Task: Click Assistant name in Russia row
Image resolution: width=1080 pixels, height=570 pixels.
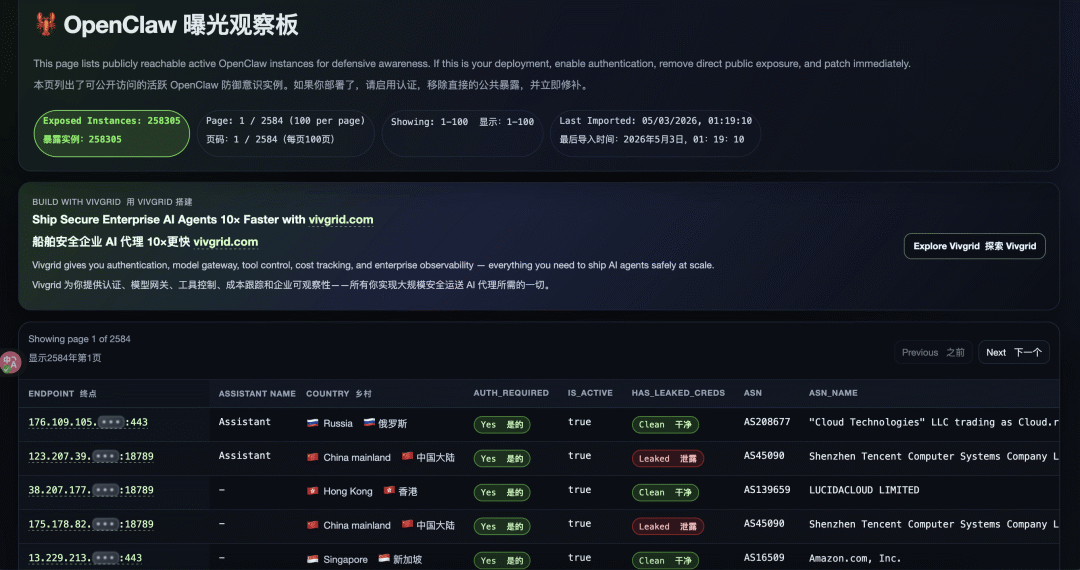Action: pos(245,421)
